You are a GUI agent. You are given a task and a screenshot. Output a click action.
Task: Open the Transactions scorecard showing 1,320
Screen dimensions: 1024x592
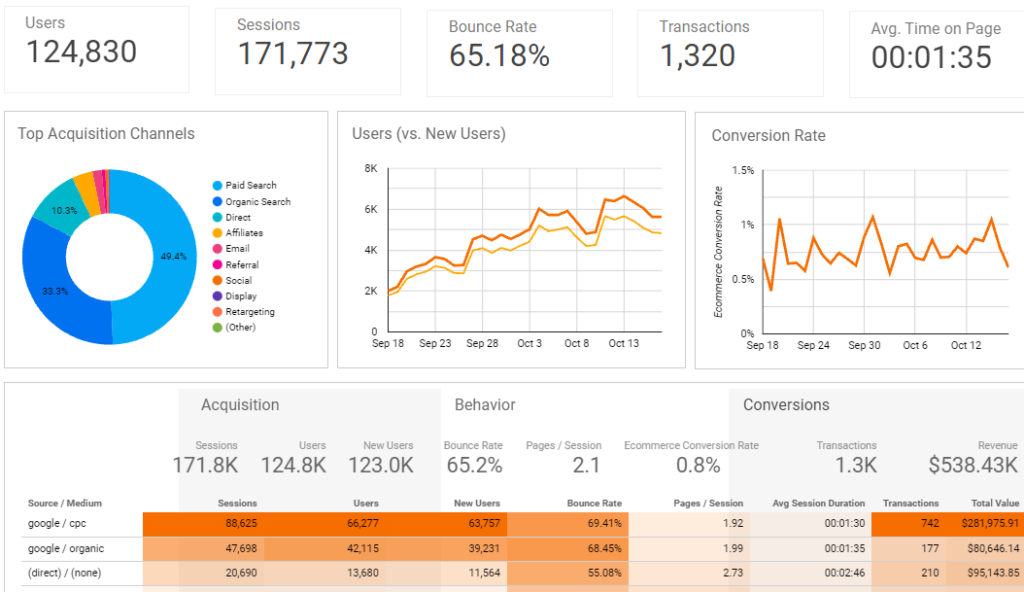[x=730, y=54]
